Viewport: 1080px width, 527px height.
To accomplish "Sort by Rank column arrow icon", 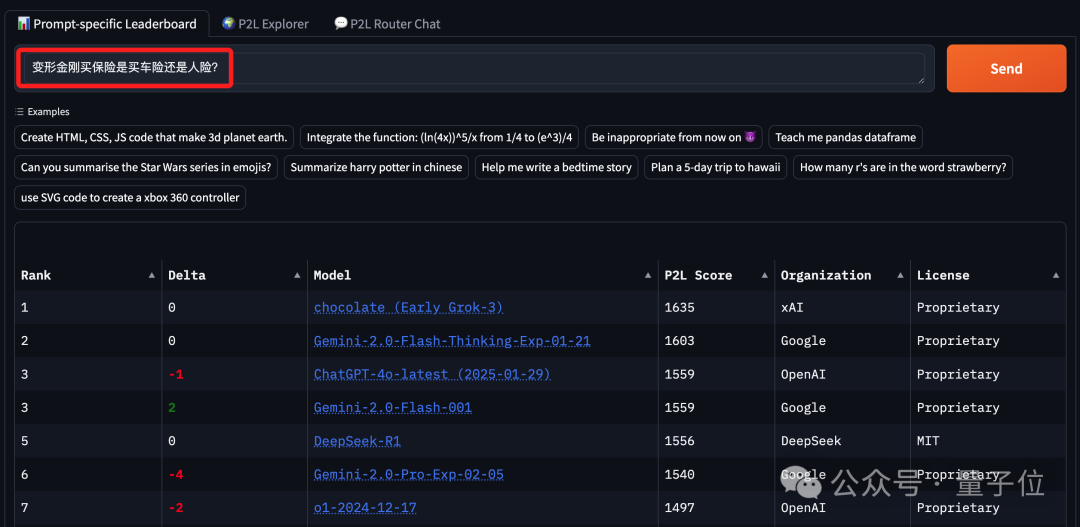I will [x=151, y=275].
